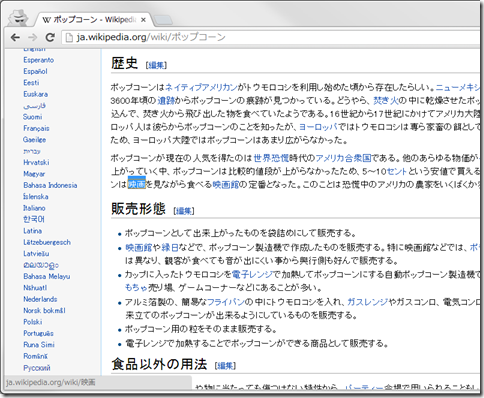Open Español language link
The width and height of the screenshot is (484, 398).
pos(35,71)
